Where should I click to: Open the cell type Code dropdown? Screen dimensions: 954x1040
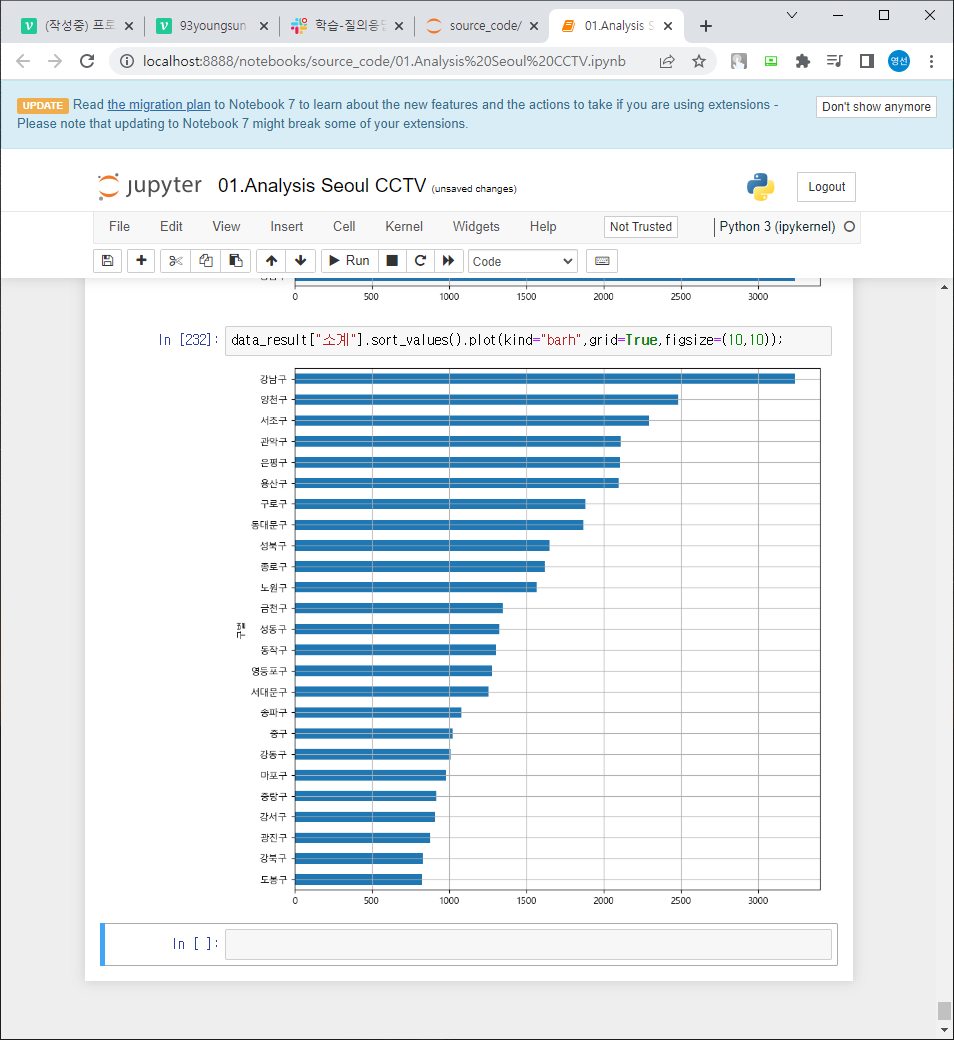[523, 261]
